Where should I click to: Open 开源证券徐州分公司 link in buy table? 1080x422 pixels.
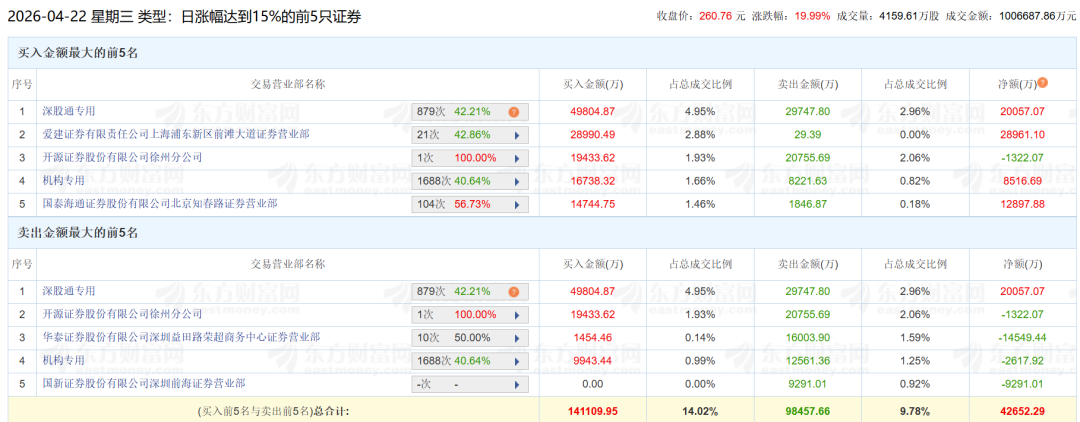pyautogui.click(x=122, y=157)
